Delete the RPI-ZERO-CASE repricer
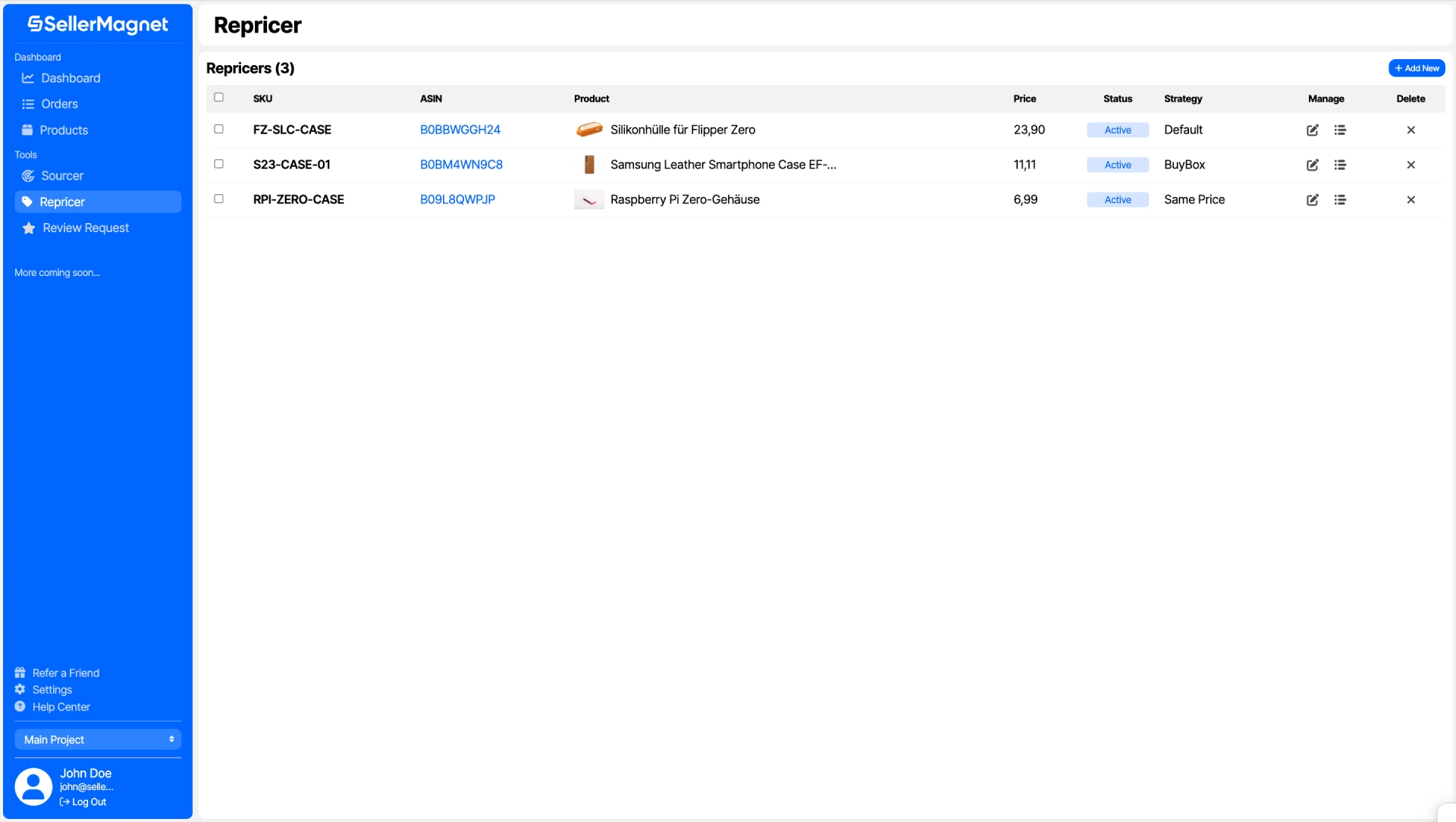The image size is (1456, 822). [1410, 200]
